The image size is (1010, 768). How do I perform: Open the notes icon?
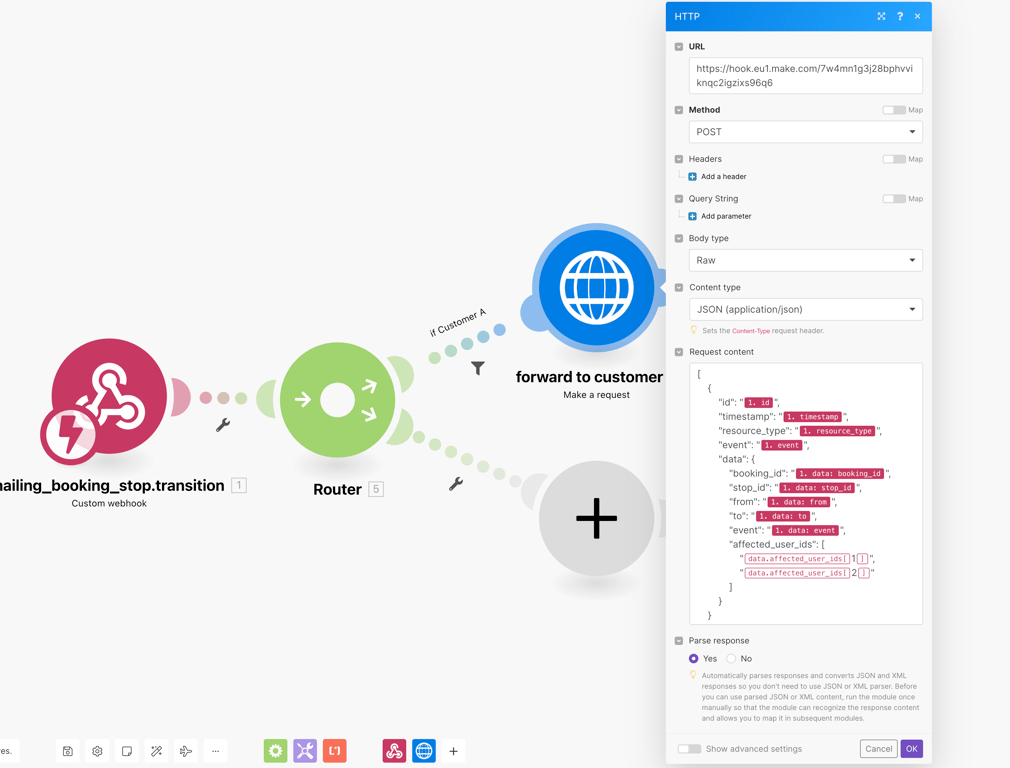[x=127, y=751]
